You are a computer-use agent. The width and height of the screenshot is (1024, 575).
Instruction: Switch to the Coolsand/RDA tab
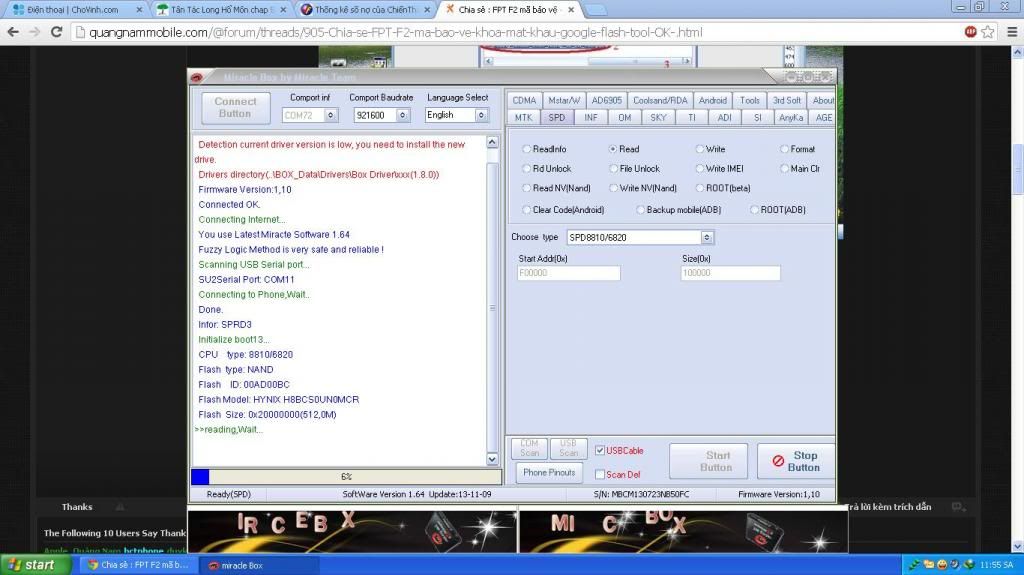[x=660, y=100]
